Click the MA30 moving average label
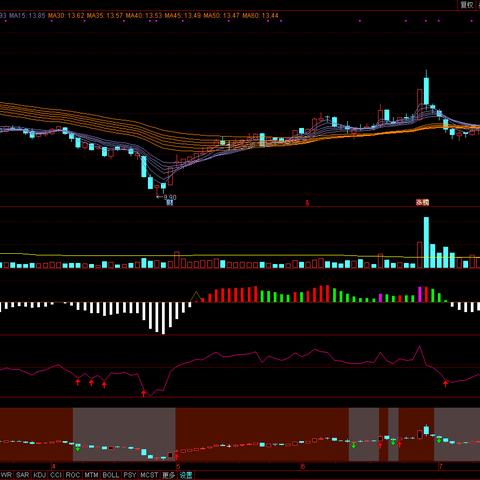This screenshot has width=480, height=480. pyautogui.click(x=66, y=15)
